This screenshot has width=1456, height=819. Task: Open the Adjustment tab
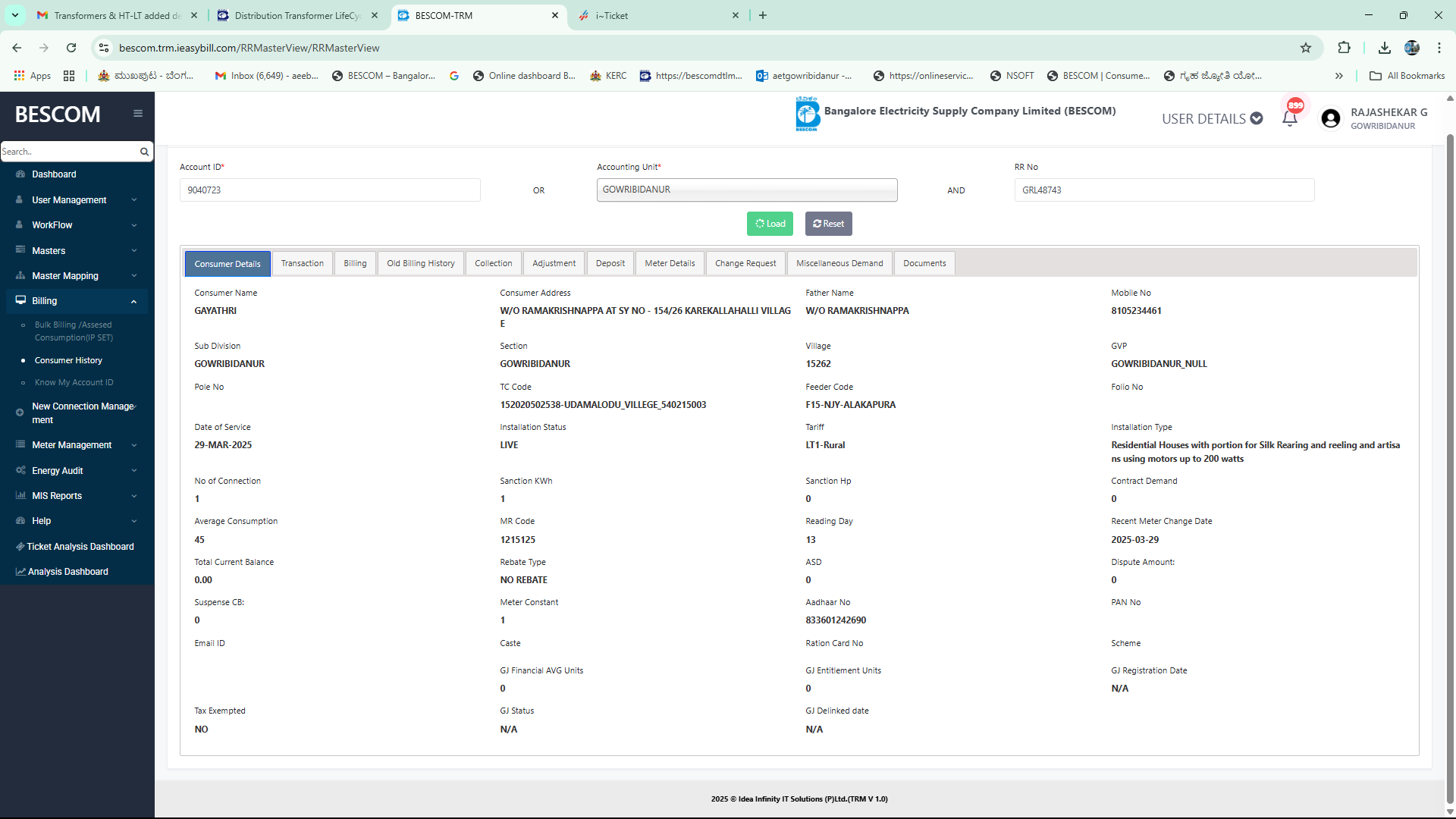[x=554, y=264]
